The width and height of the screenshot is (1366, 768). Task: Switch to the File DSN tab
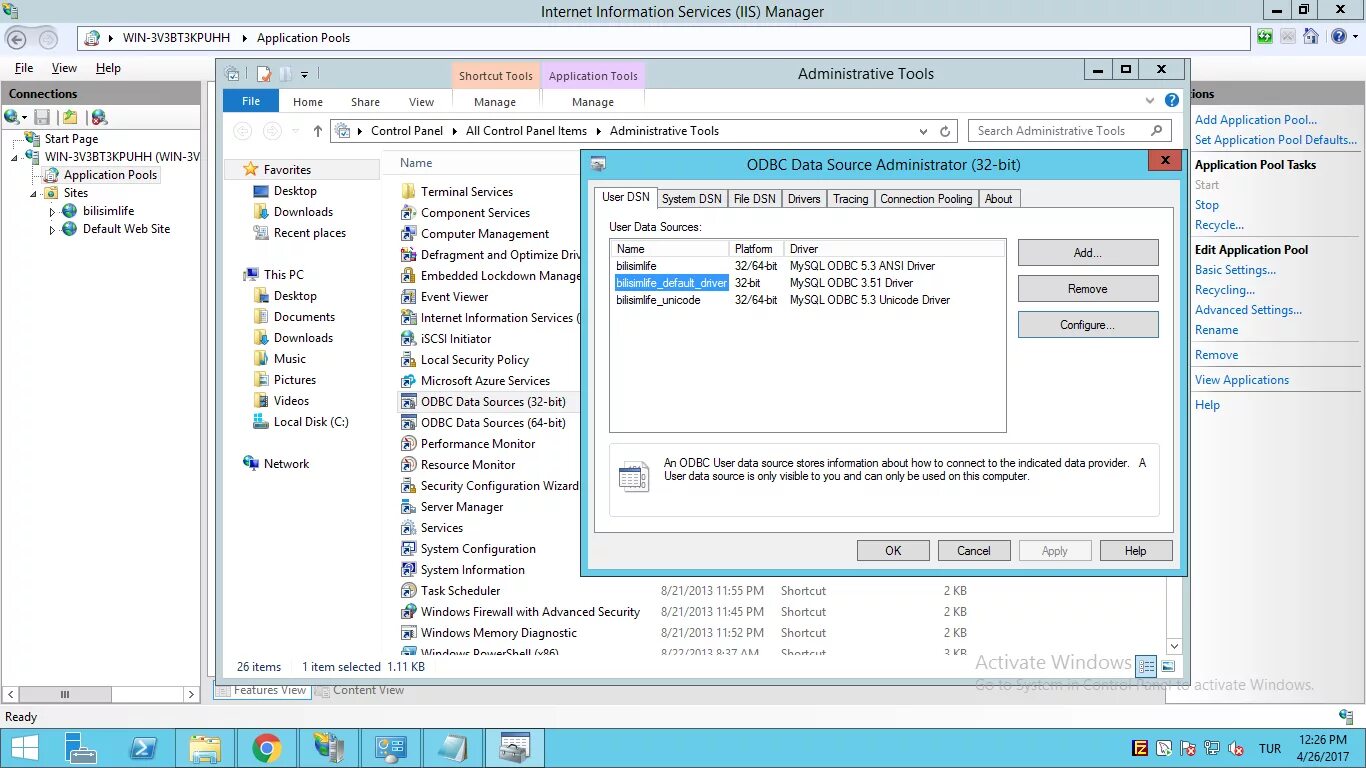point(754,199)
